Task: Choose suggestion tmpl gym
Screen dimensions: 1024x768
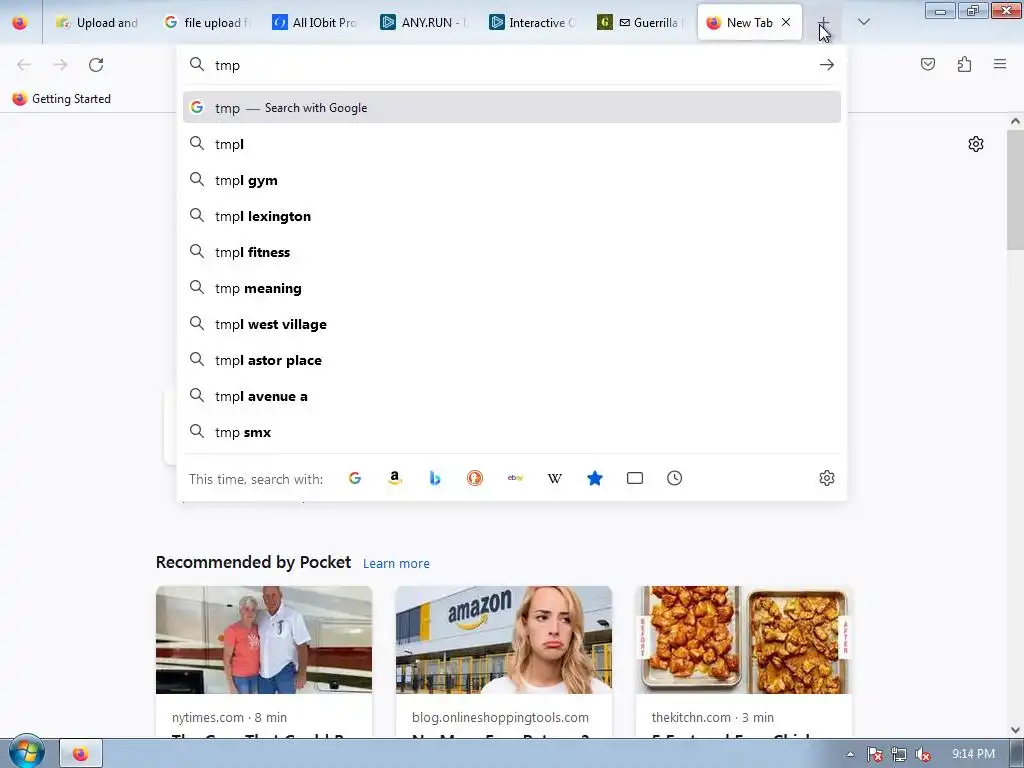Action: click(511, 180)
